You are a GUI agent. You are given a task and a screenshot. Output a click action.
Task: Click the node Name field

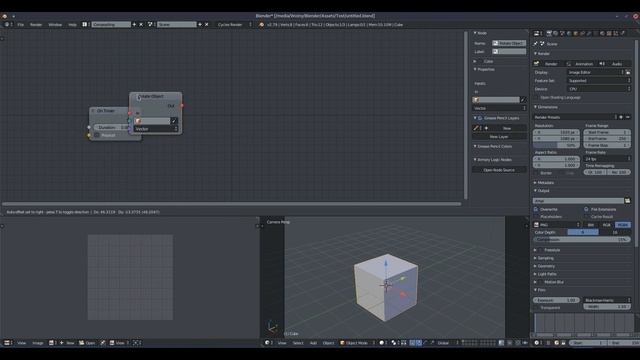[x=509, y=43]
